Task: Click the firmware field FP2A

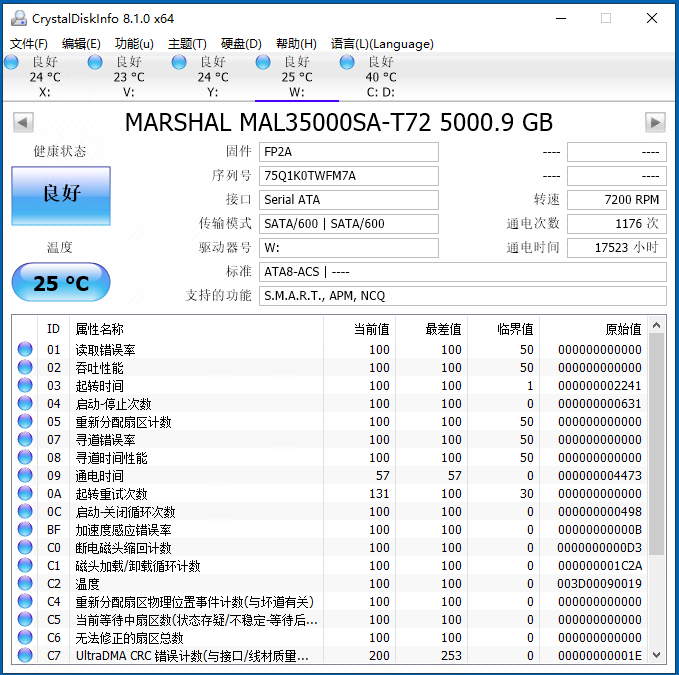Action: [x=349, y=152]
